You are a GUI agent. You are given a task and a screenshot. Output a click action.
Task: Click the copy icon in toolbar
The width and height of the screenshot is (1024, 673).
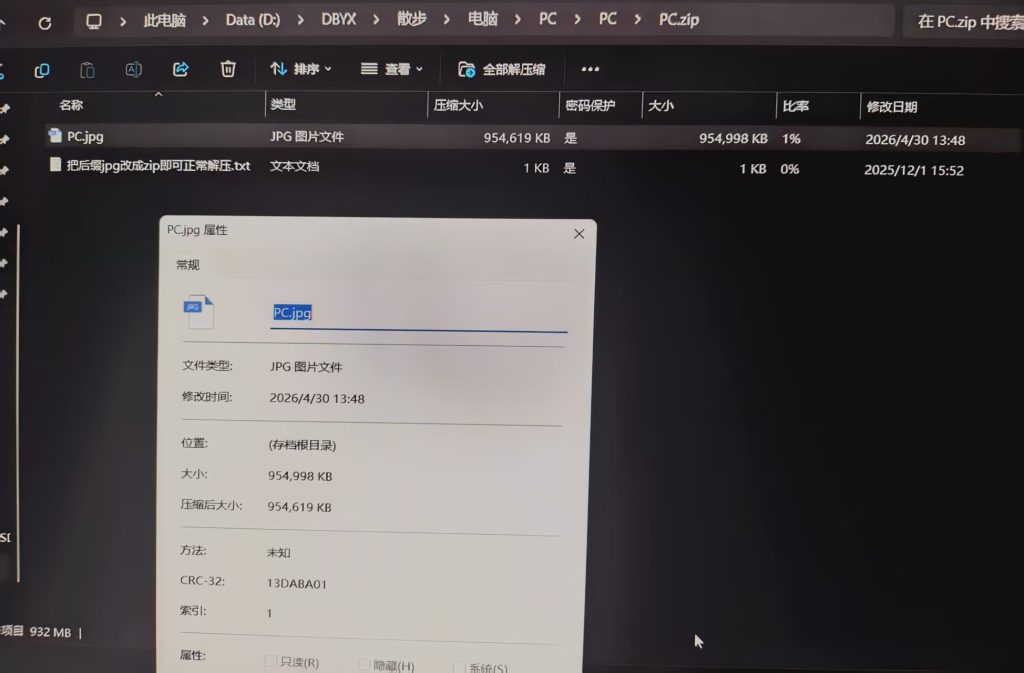coord(42,70)
